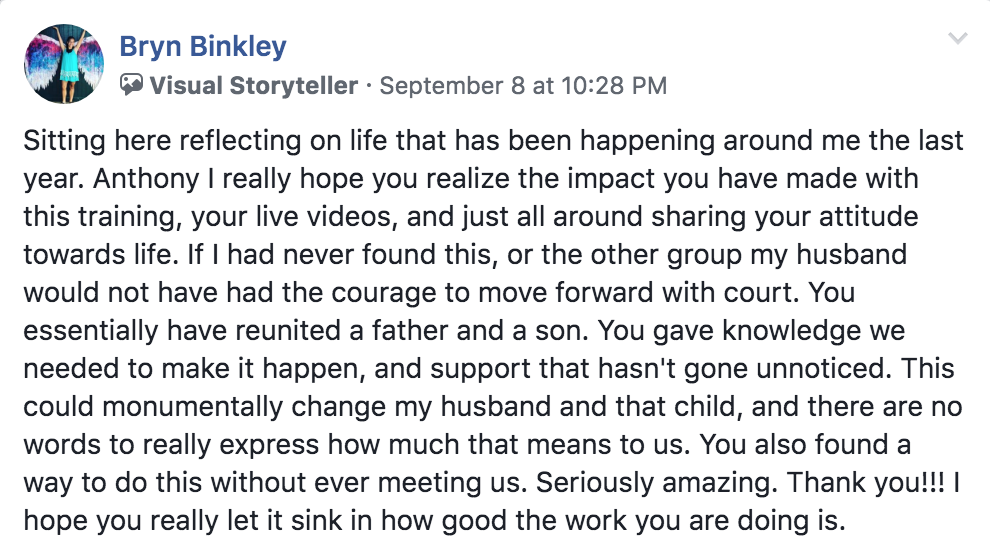Click the Visual Storyteller badge icon
Screen dimensions: 990x558
click(x=131, y=85)
